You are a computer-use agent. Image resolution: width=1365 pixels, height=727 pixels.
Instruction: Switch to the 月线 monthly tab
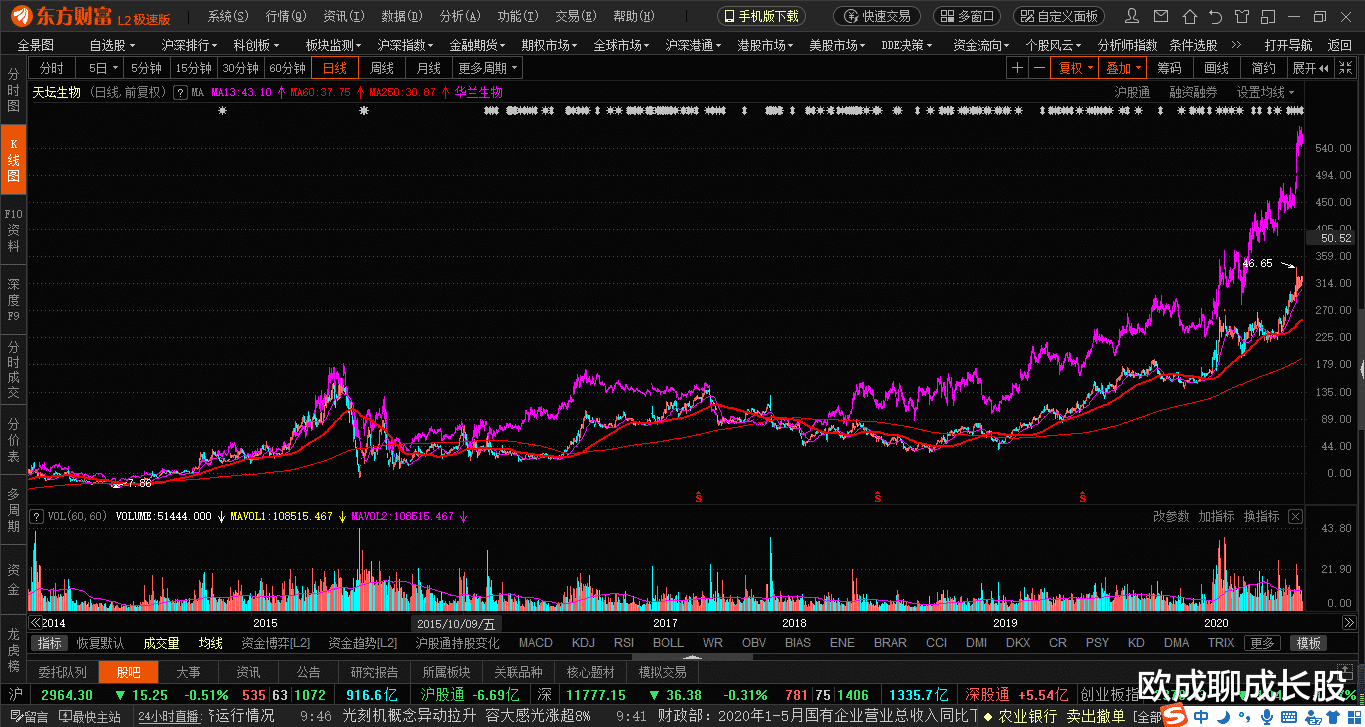pos(429,68)
